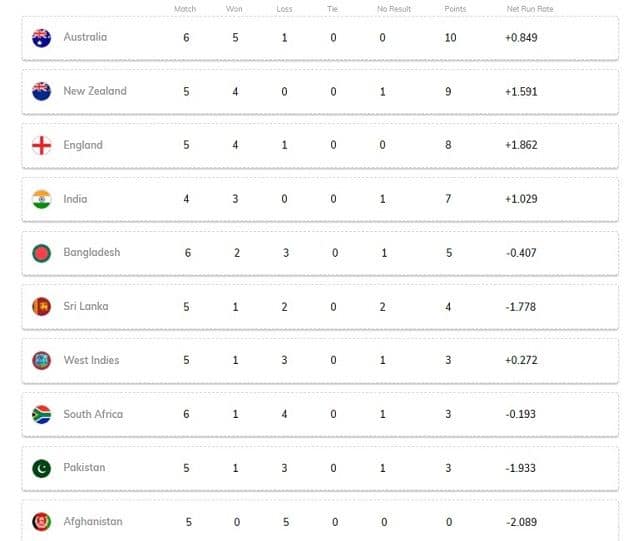Viewport: 628px width, 541px height.
Task: Click the Sri Lanka flag icon
Action: (x=41, y=307)
